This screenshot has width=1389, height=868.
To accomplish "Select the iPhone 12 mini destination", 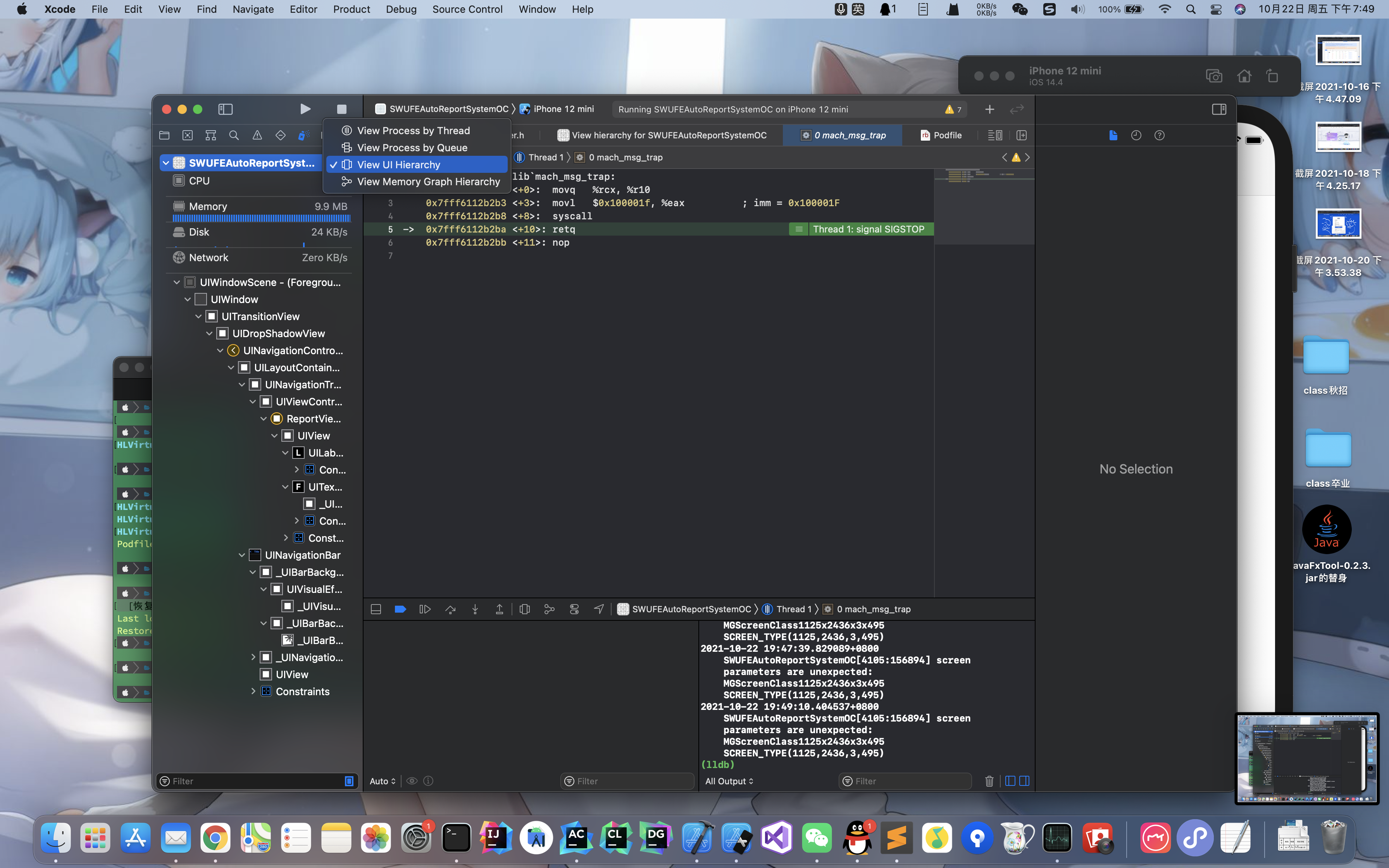I will [563, 109].
